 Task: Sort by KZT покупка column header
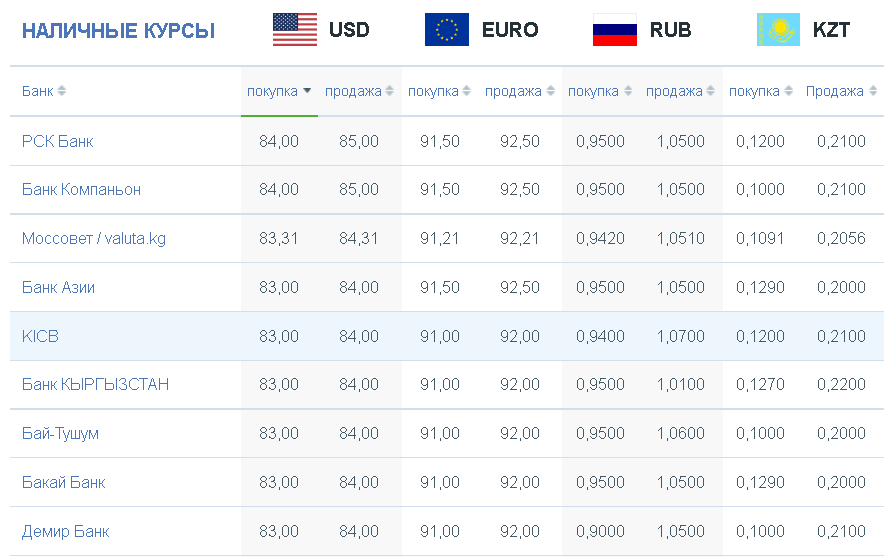coord(761,91)
